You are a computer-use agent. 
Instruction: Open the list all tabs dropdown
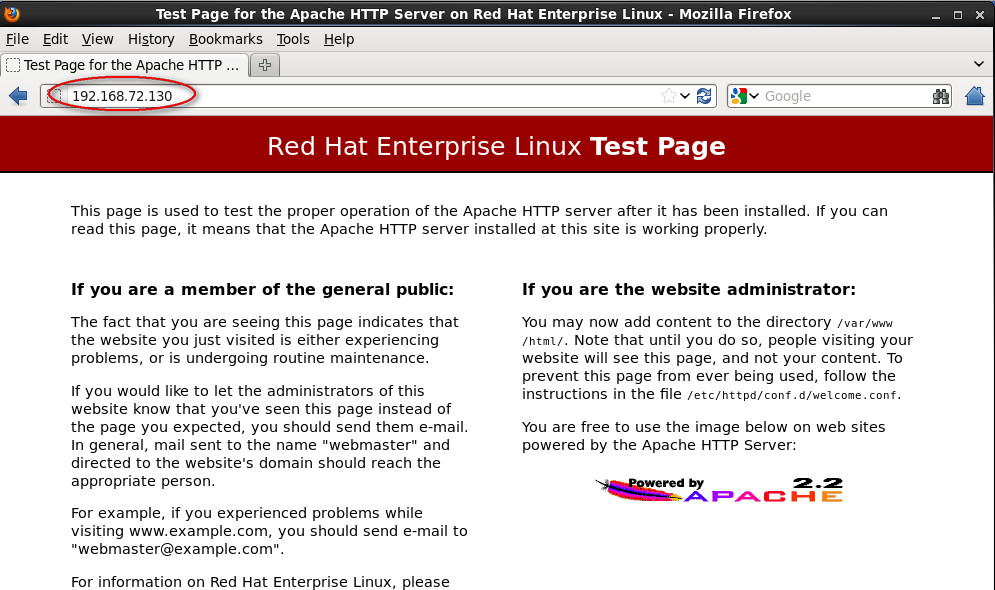pyautogui.click(x=979, y=64)
